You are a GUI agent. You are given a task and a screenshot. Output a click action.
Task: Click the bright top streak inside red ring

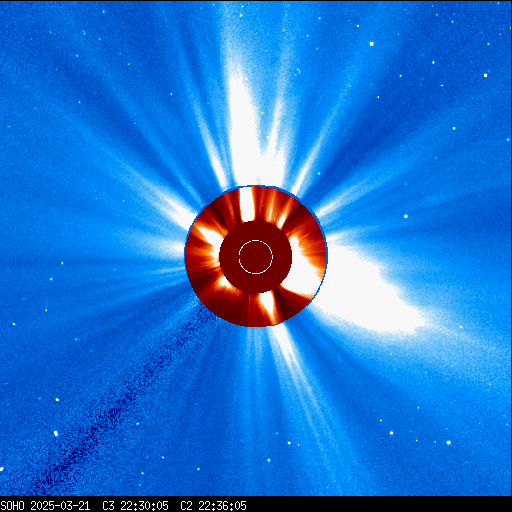click(247, 204)
